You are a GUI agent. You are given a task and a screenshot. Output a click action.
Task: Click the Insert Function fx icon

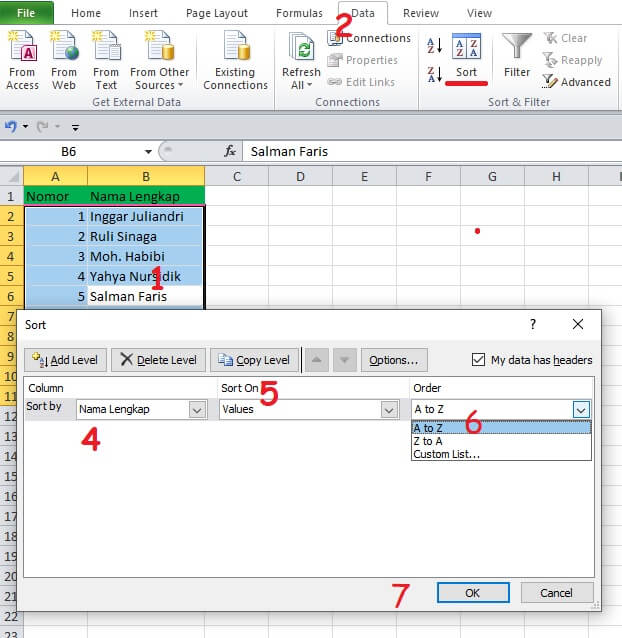(x=230, y=151)
